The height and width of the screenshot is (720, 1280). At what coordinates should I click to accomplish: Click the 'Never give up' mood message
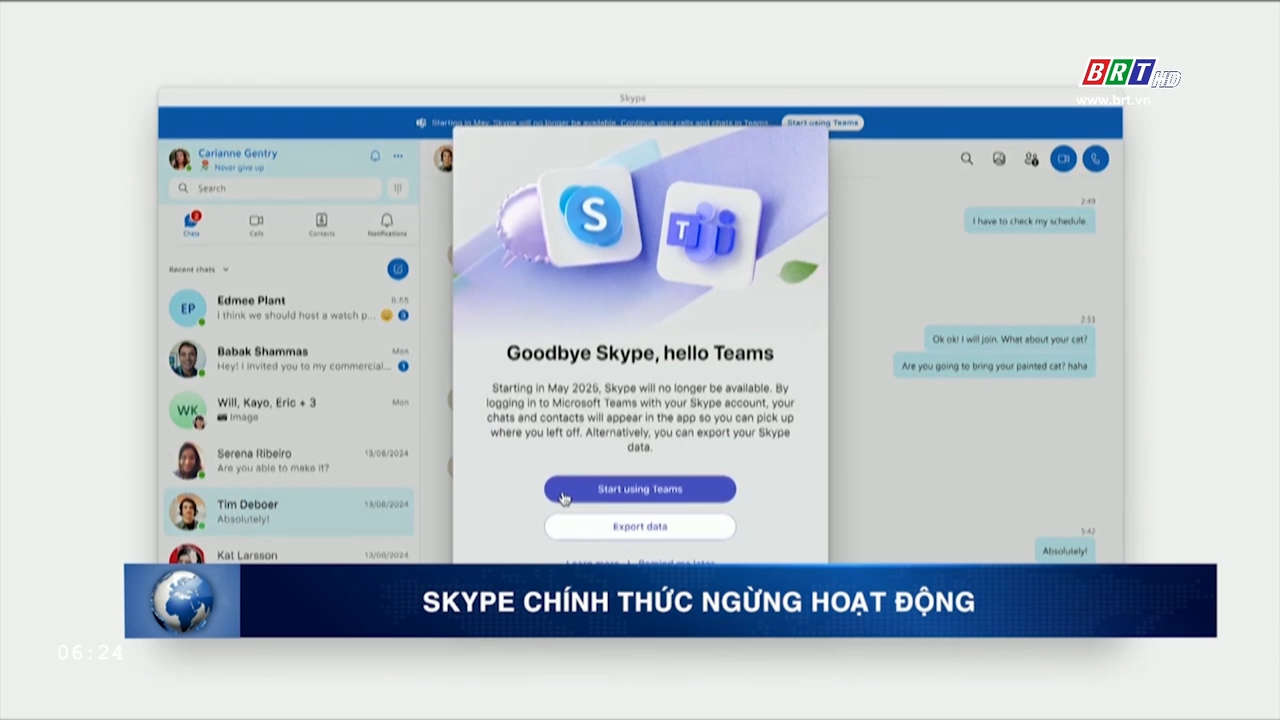pos(239,168)
